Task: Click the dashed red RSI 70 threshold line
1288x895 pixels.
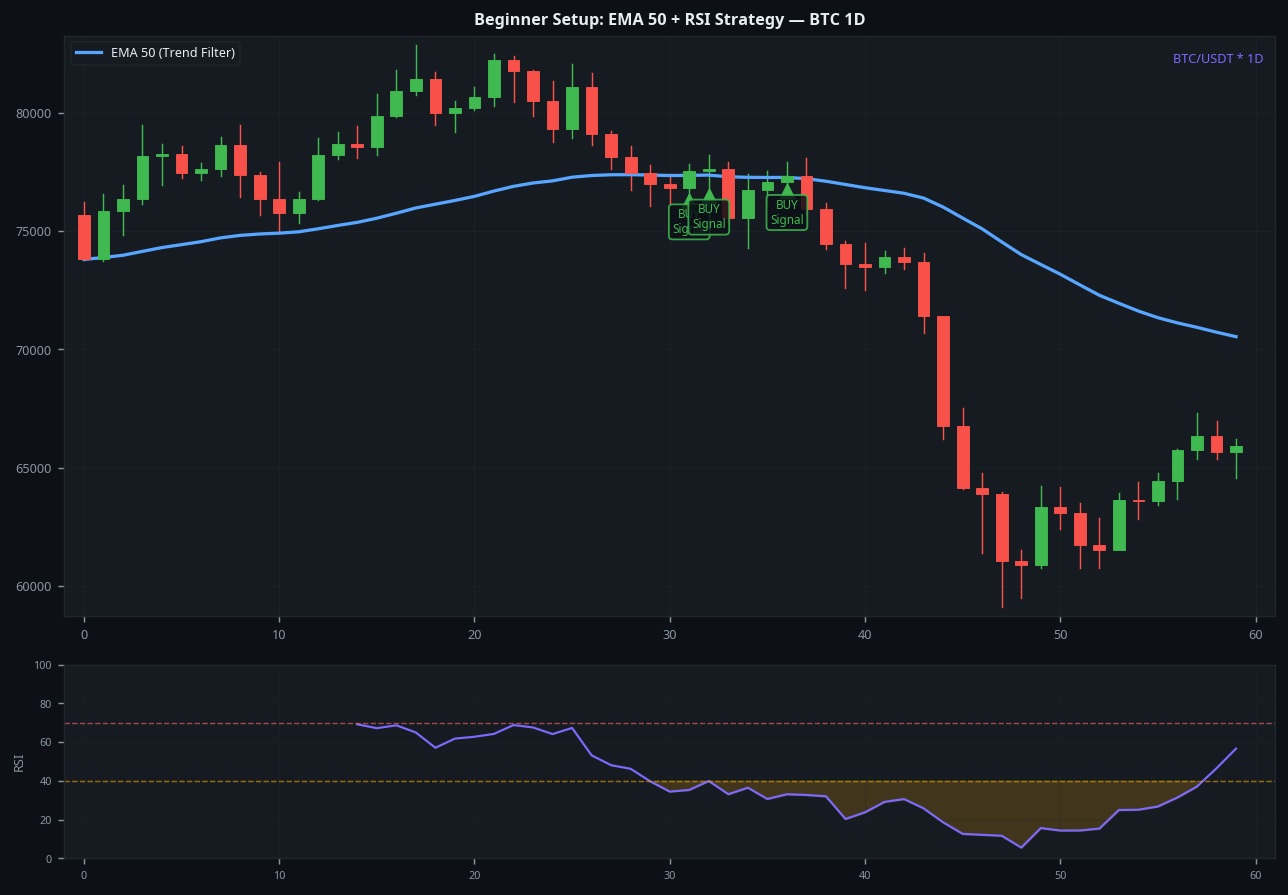Action: tap(670, 723)
